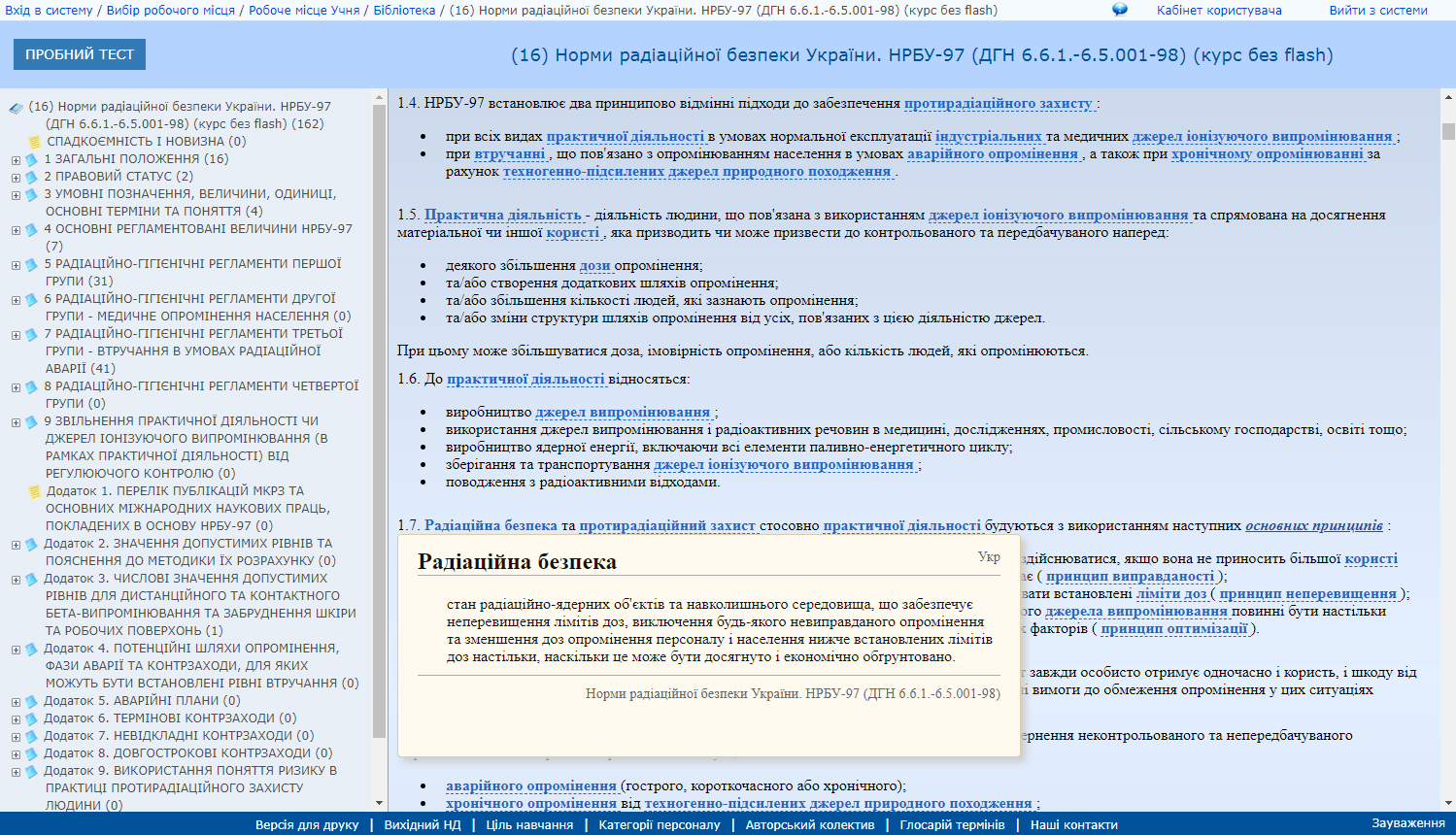
Task: Click book icon of 1 ЗАГАЛЬНІ ПОЛОЖЕННЯ
Action: click(x=31, y=159)
